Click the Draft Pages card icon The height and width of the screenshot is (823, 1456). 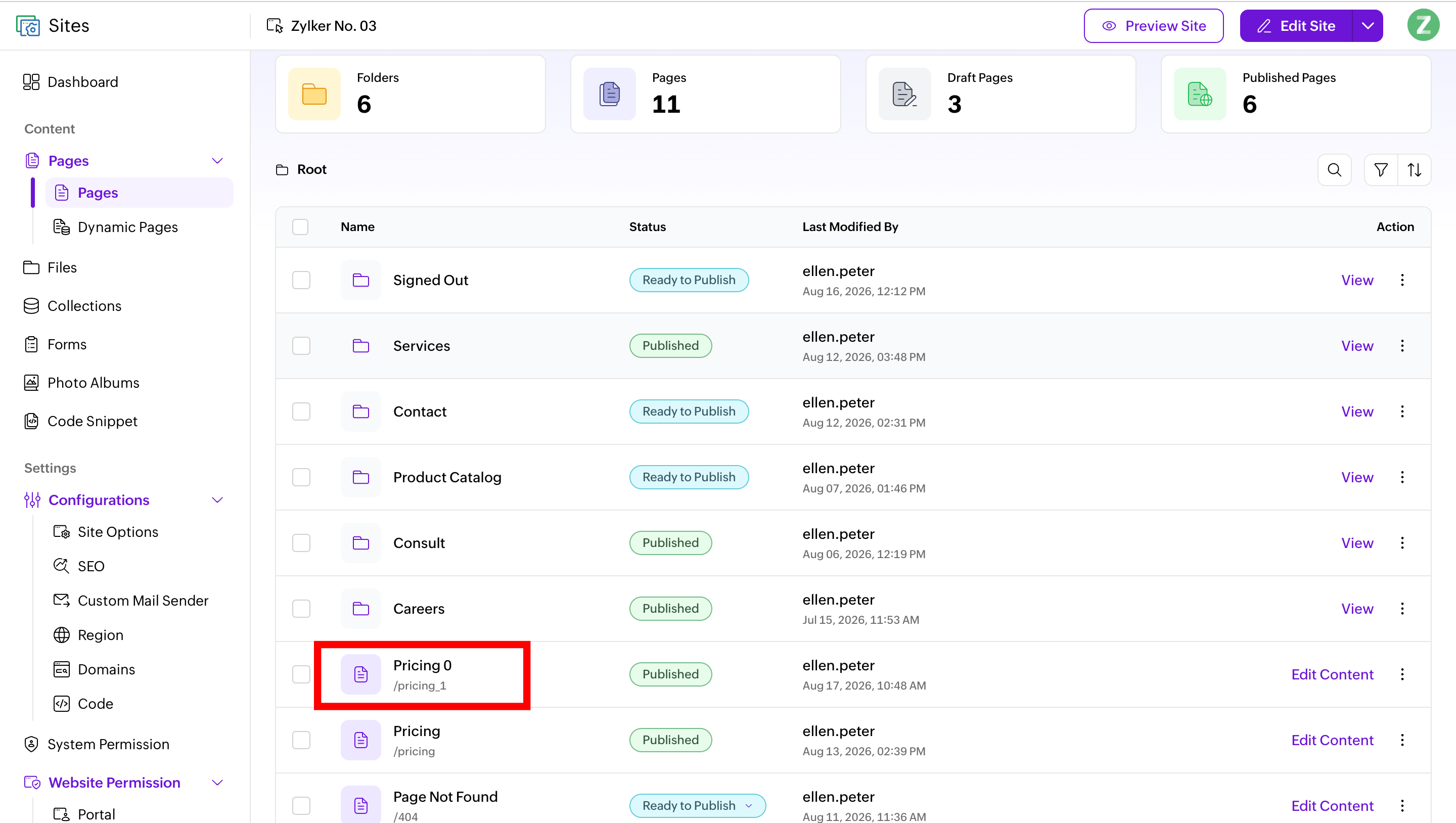click(904, 94)
